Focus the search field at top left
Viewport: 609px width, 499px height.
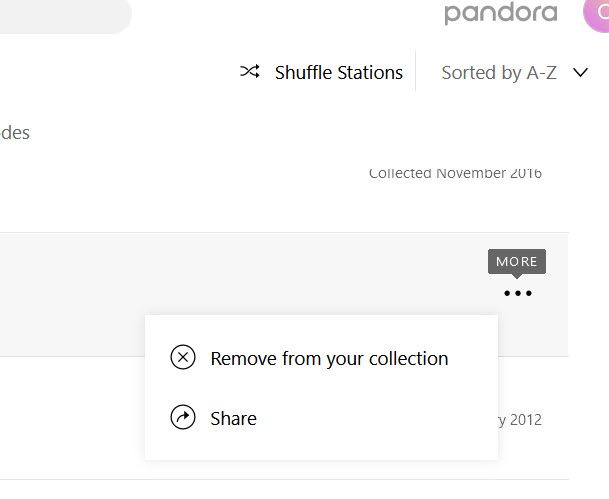(x=62, y=14)
